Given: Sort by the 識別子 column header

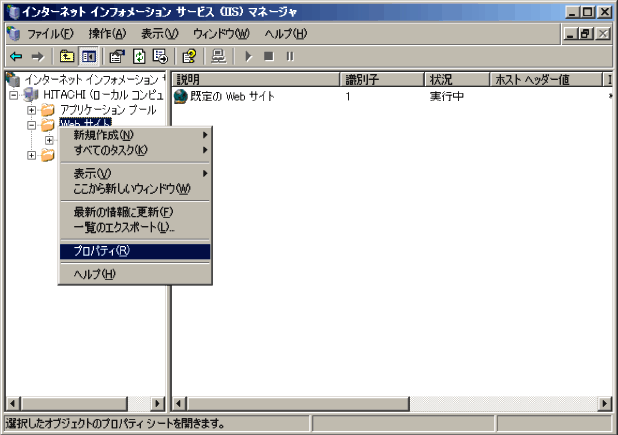Looking at the screenshot, I should [x=382, y=80].
